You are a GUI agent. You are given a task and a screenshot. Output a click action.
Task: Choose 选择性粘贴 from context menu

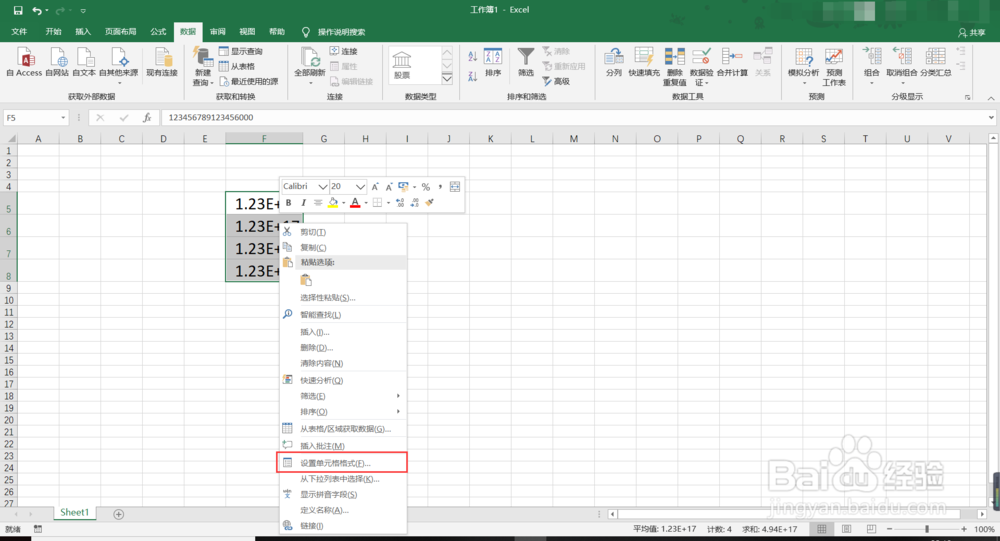pos(342,297)
